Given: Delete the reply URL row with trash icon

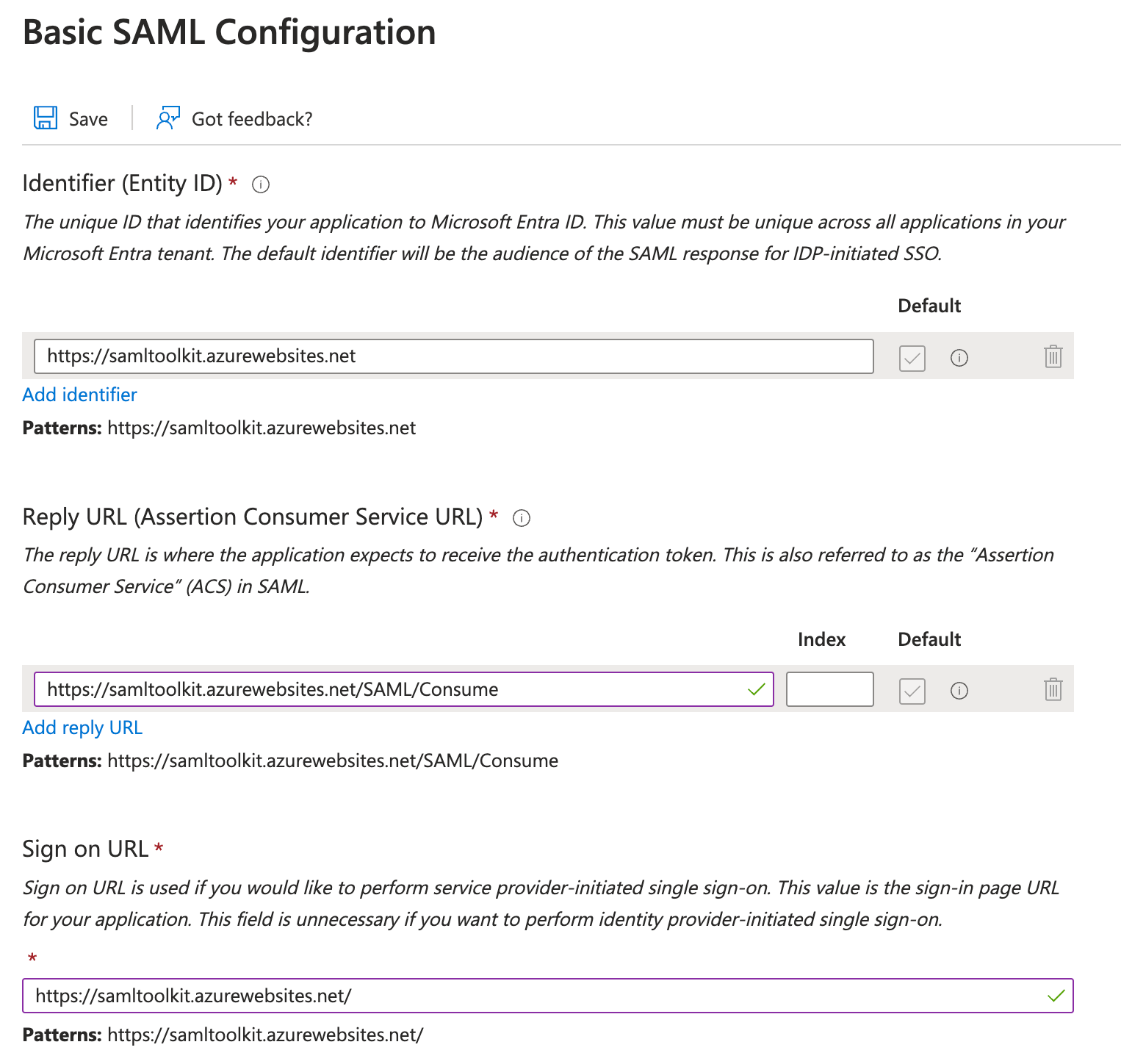Looking at the screenshot, I should [x=1053, y=690].
